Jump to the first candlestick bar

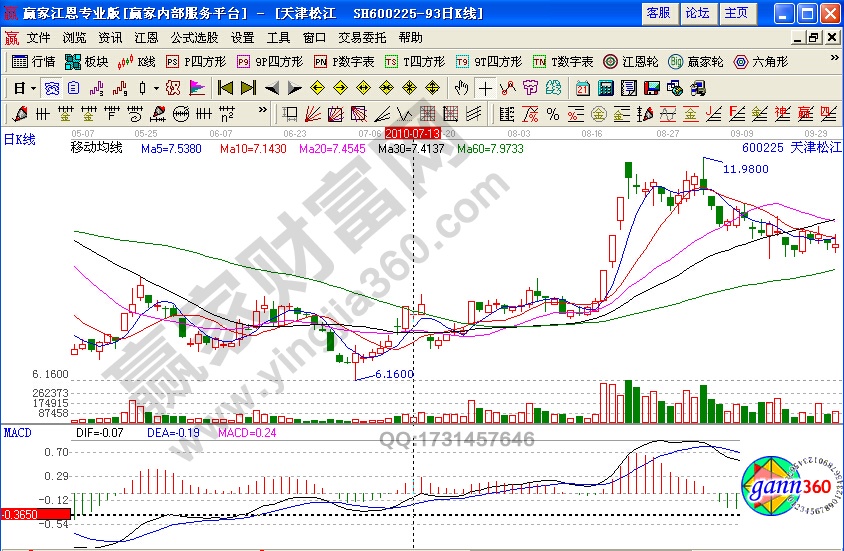(x=225, y=87)
